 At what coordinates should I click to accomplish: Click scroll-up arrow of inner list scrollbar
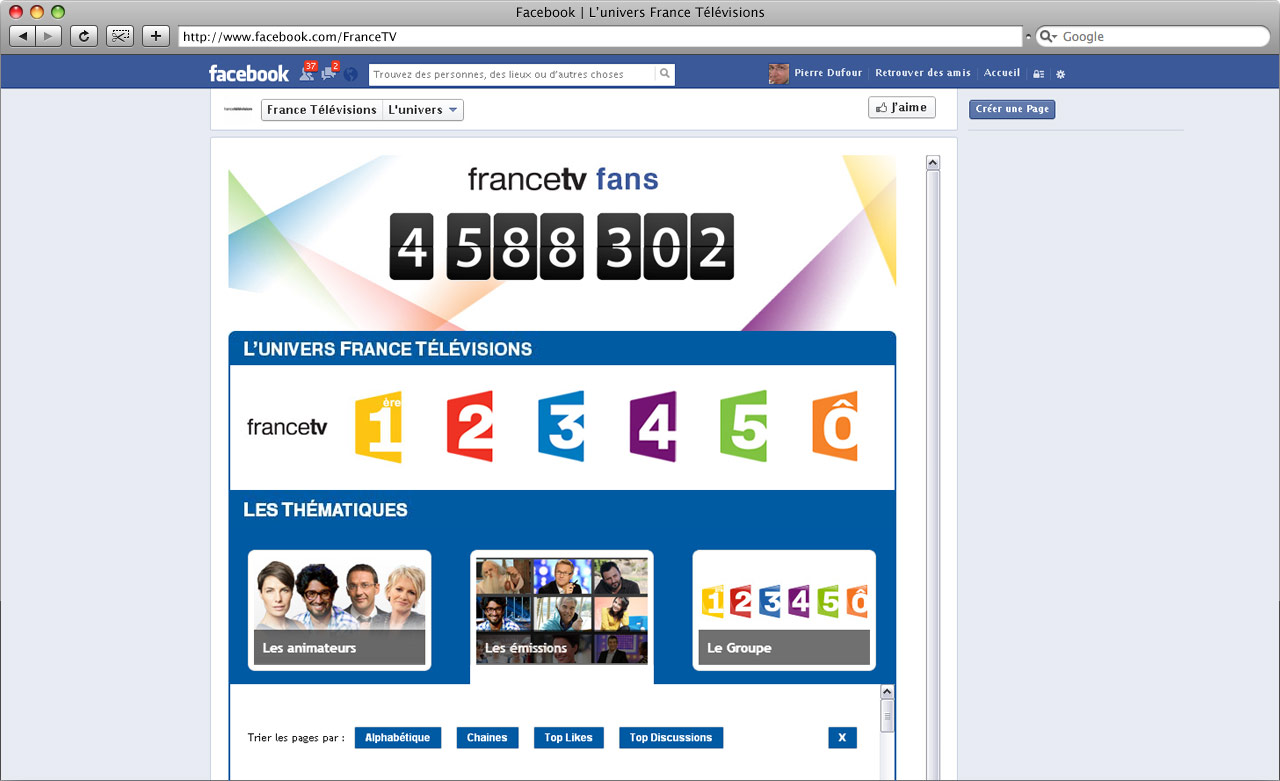pos(887,692)
